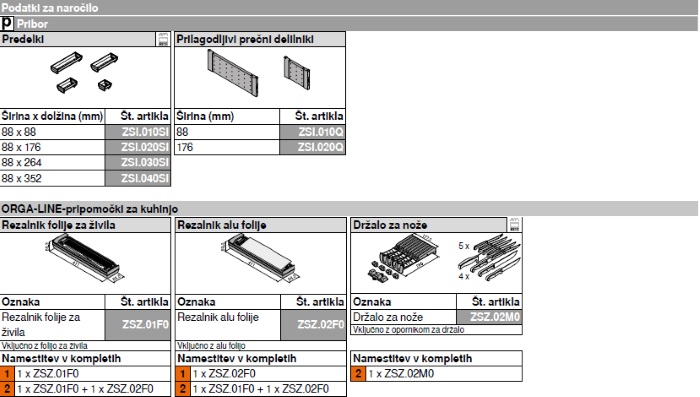Image resolution: width=700 pixels, height=397 pixels.
Task: Open the Rezalnik folije za živila image
Action: click(84, 260)
